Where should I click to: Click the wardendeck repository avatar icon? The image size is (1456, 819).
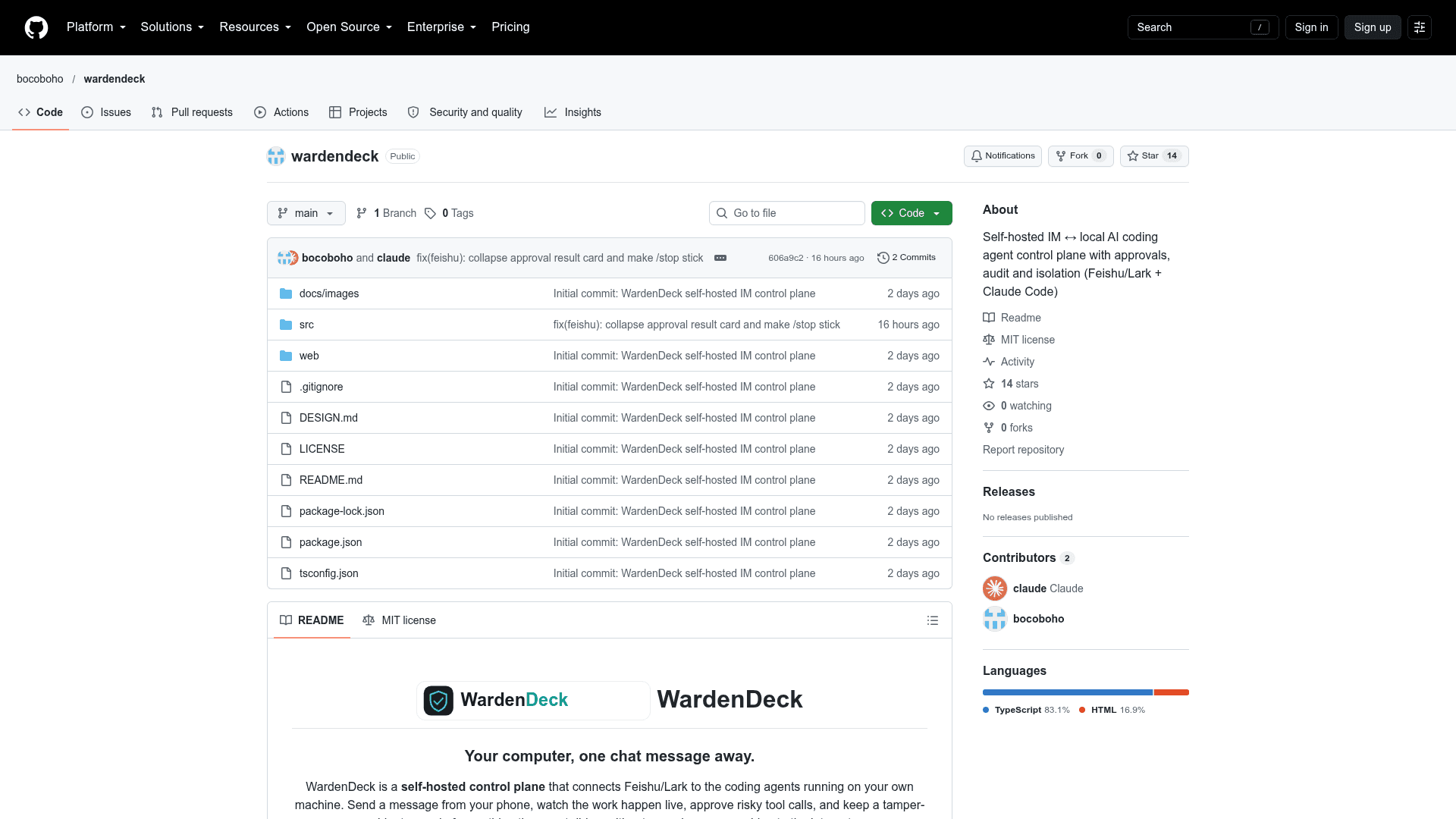point(276,156)
